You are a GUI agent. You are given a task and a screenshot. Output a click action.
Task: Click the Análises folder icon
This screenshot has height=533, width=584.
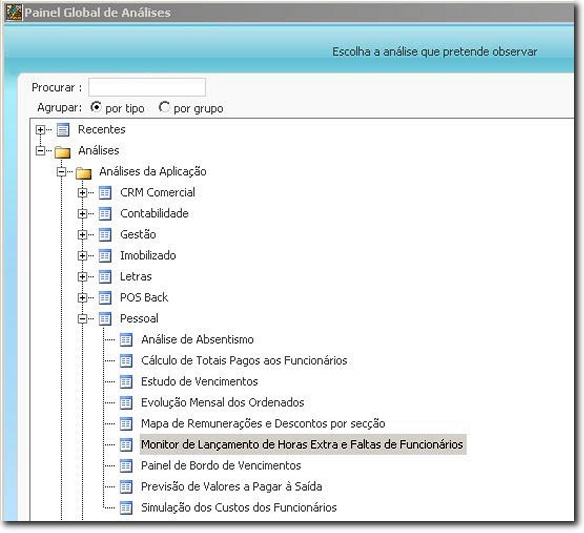[62, 151]
